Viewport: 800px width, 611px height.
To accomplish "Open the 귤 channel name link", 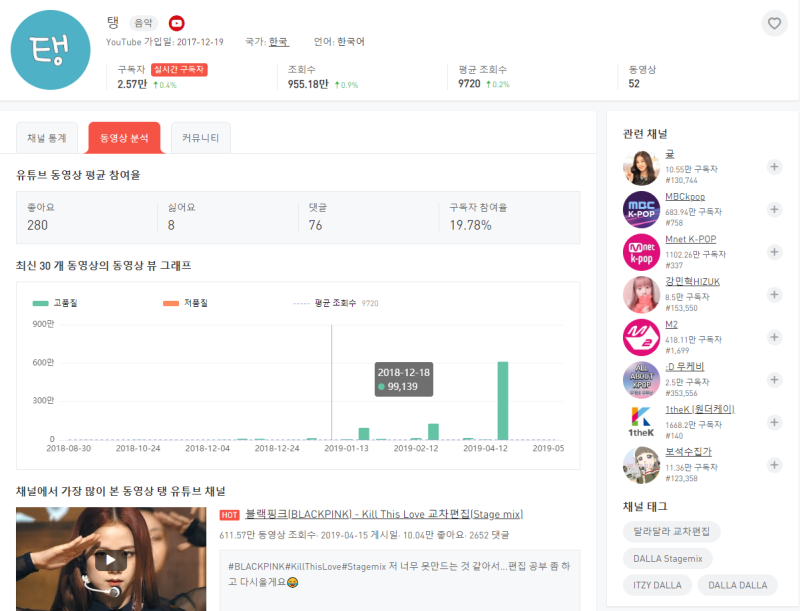I will pos(670,154).
